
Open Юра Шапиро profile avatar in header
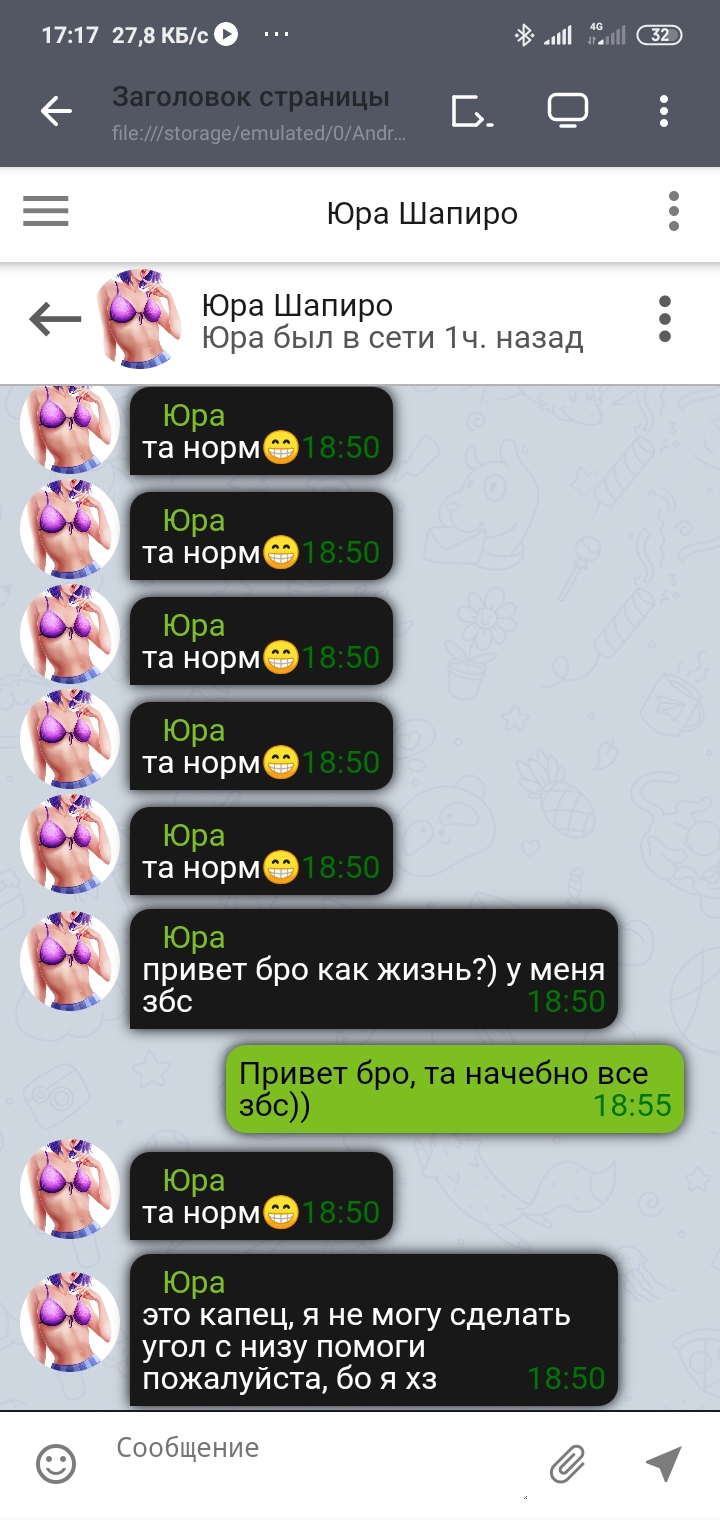(139, 319)
